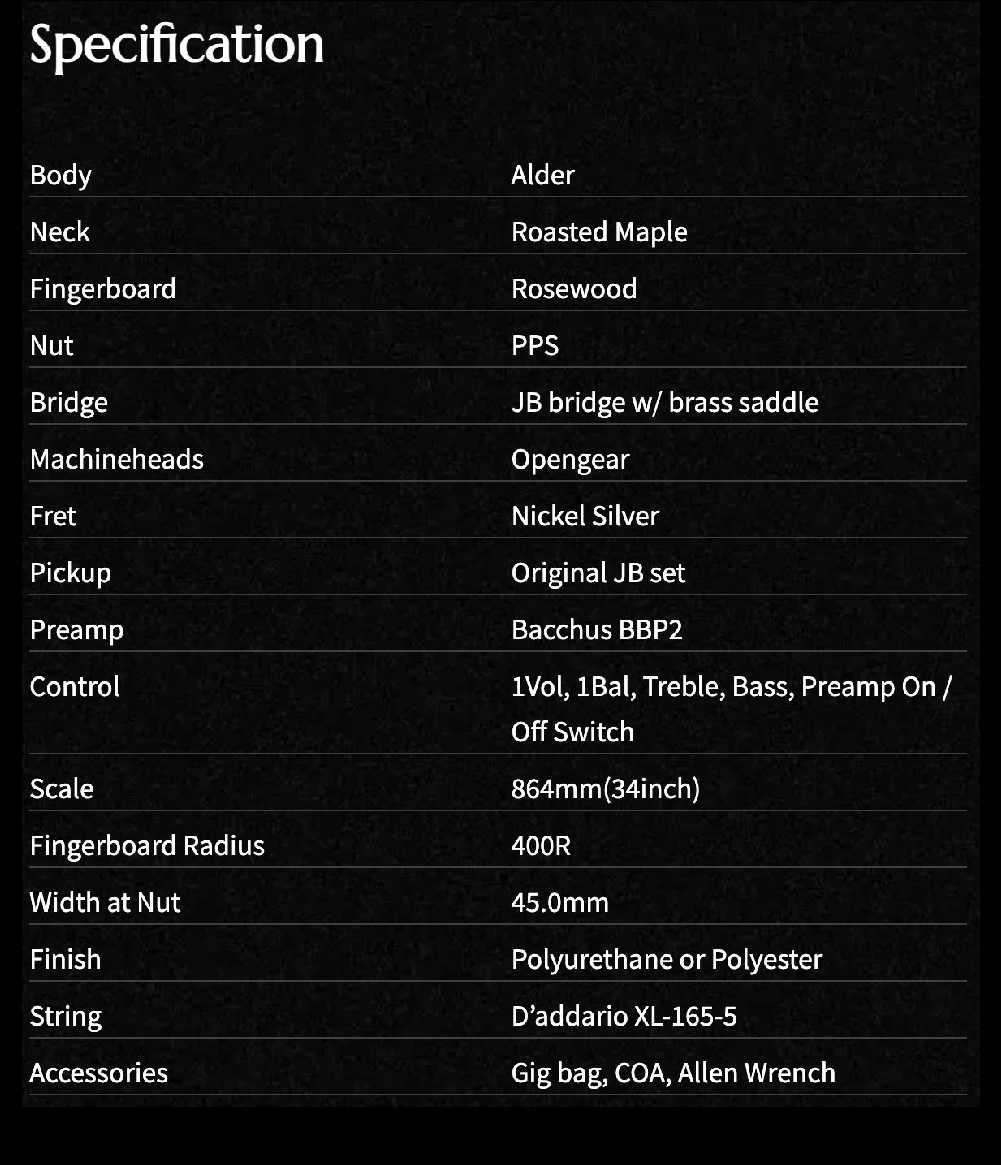Click the Roasted Maple neck value
Image resolution: width=1001 pixels, height=1165 pixels.
tap(599, 232)
